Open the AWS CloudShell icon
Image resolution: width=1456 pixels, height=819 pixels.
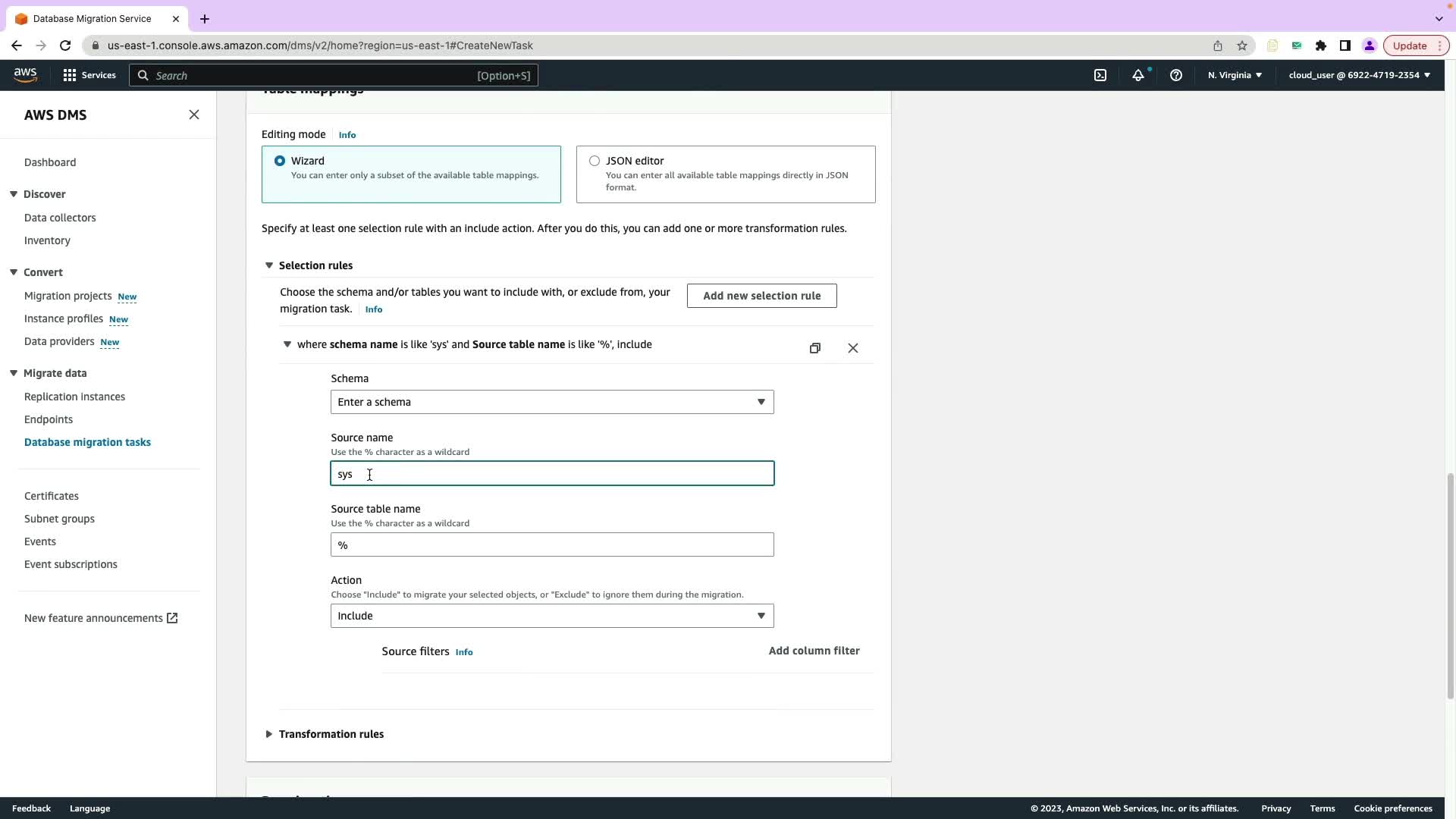point(1100,75)
